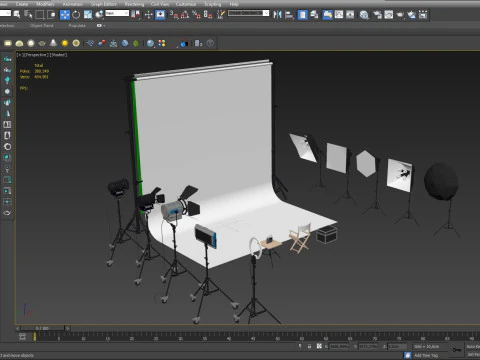Step time slider to next frame
480x360 pixels.
click(67, 328)
